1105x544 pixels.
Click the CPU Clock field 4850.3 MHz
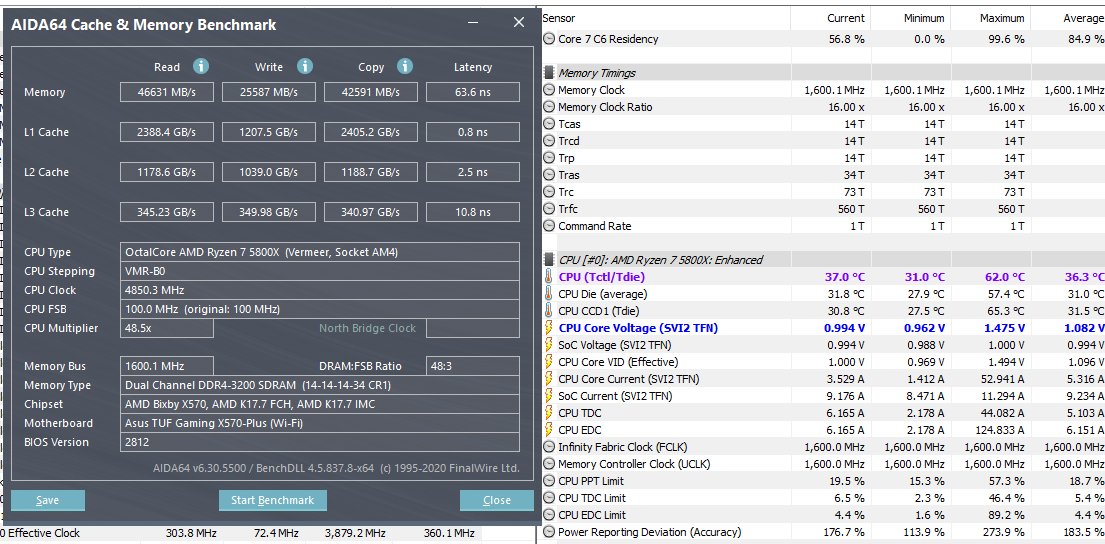320,290
